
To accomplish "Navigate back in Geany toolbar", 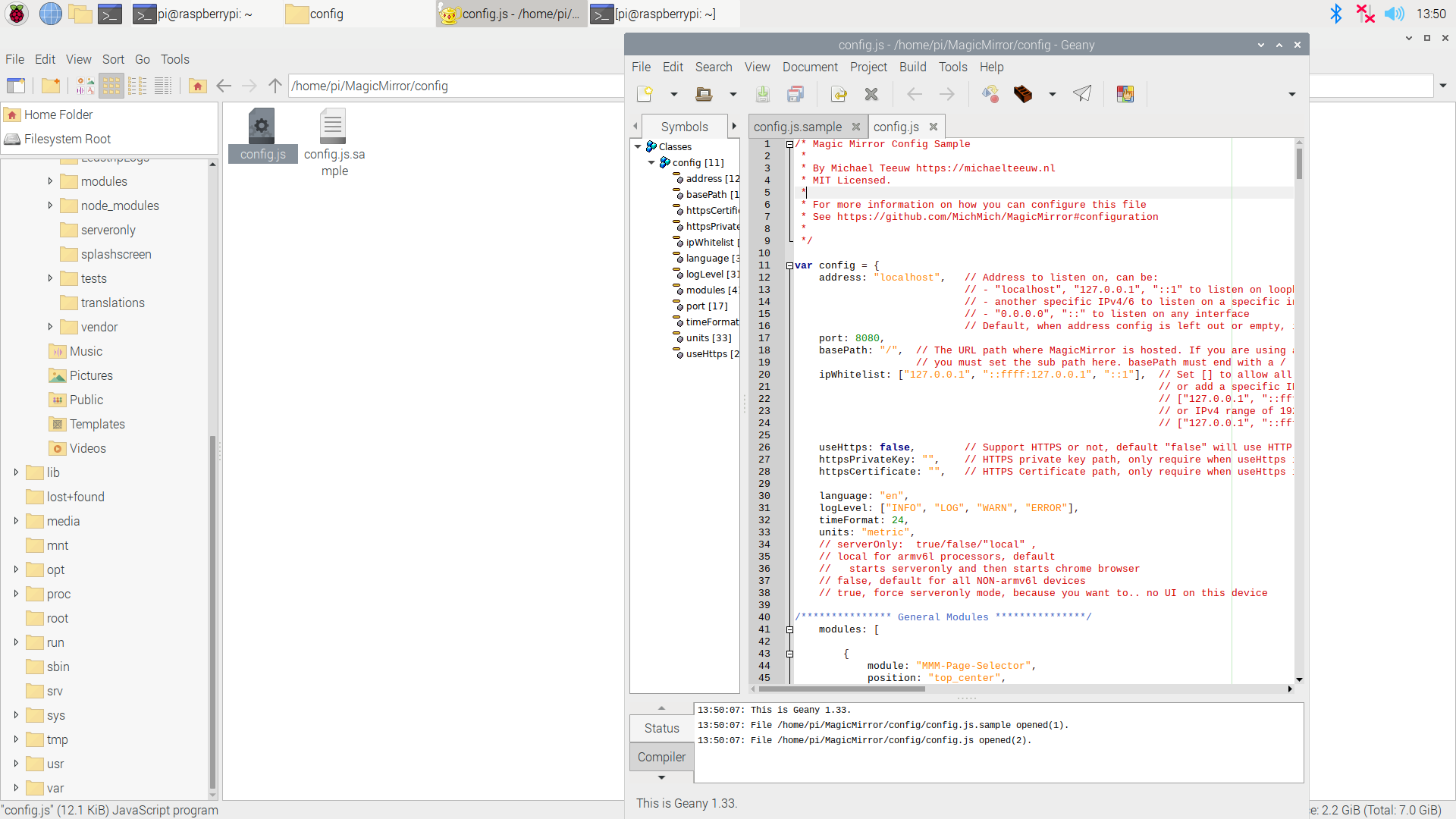I will pyautogui.click(x=915, y=94).
